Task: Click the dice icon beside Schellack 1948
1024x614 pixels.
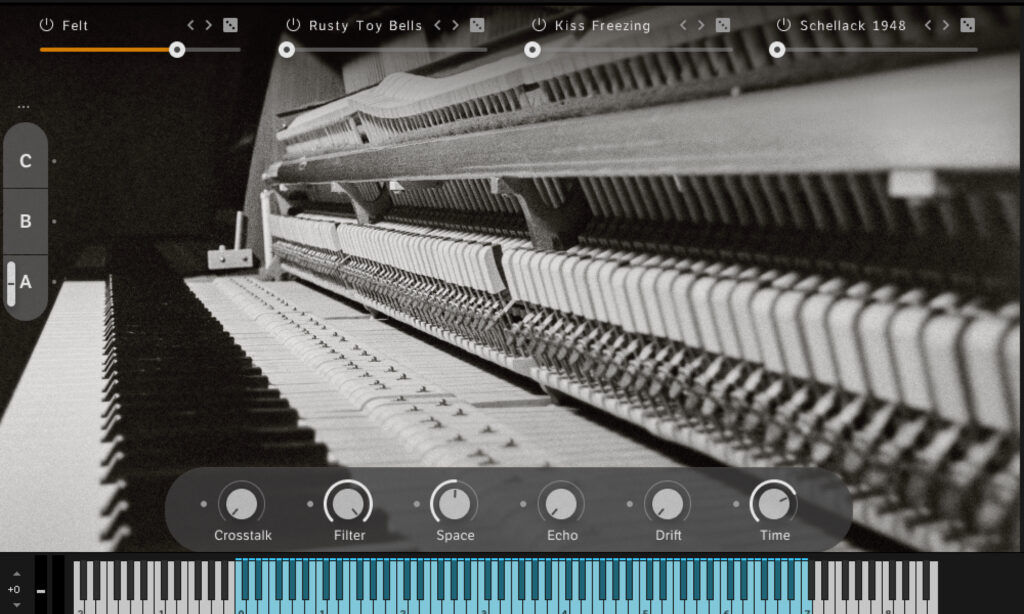Action: click(966, 25)
